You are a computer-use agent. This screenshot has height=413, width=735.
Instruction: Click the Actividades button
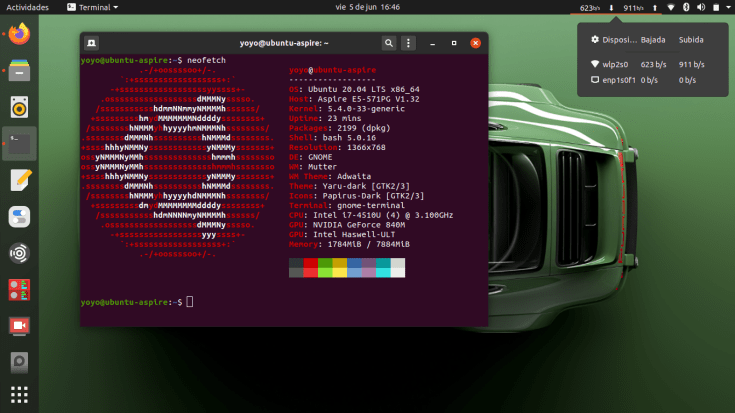pyautogui.click(x=27, y=7)
